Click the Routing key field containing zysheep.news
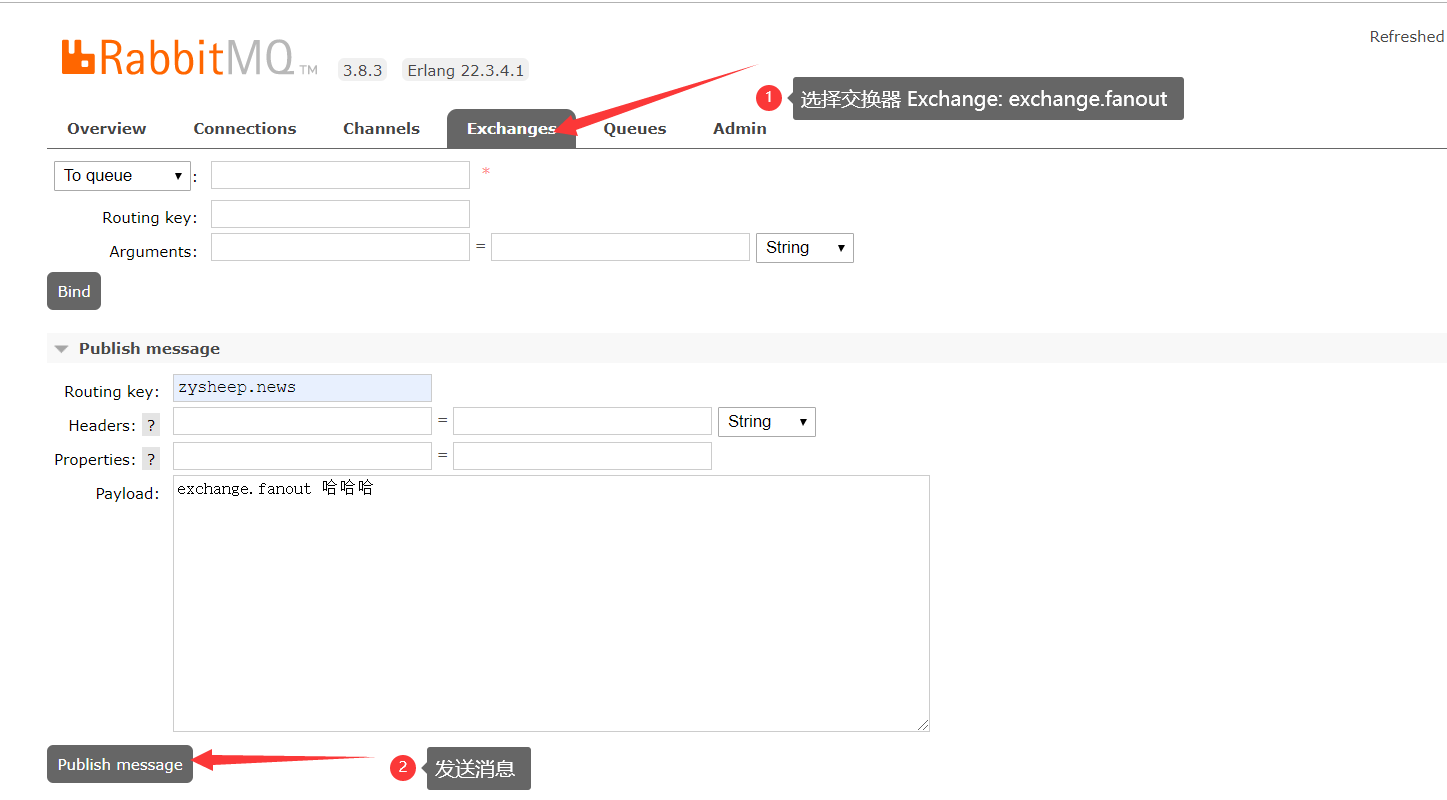This screenshot has height=800, width=1447. click(302, 388)
